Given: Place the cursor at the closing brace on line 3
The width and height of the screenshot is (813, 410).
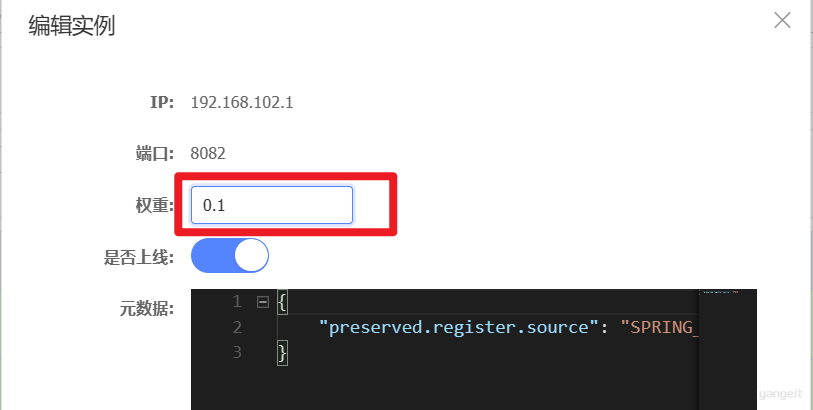Looking at the screenshot, I should point(282,352).
